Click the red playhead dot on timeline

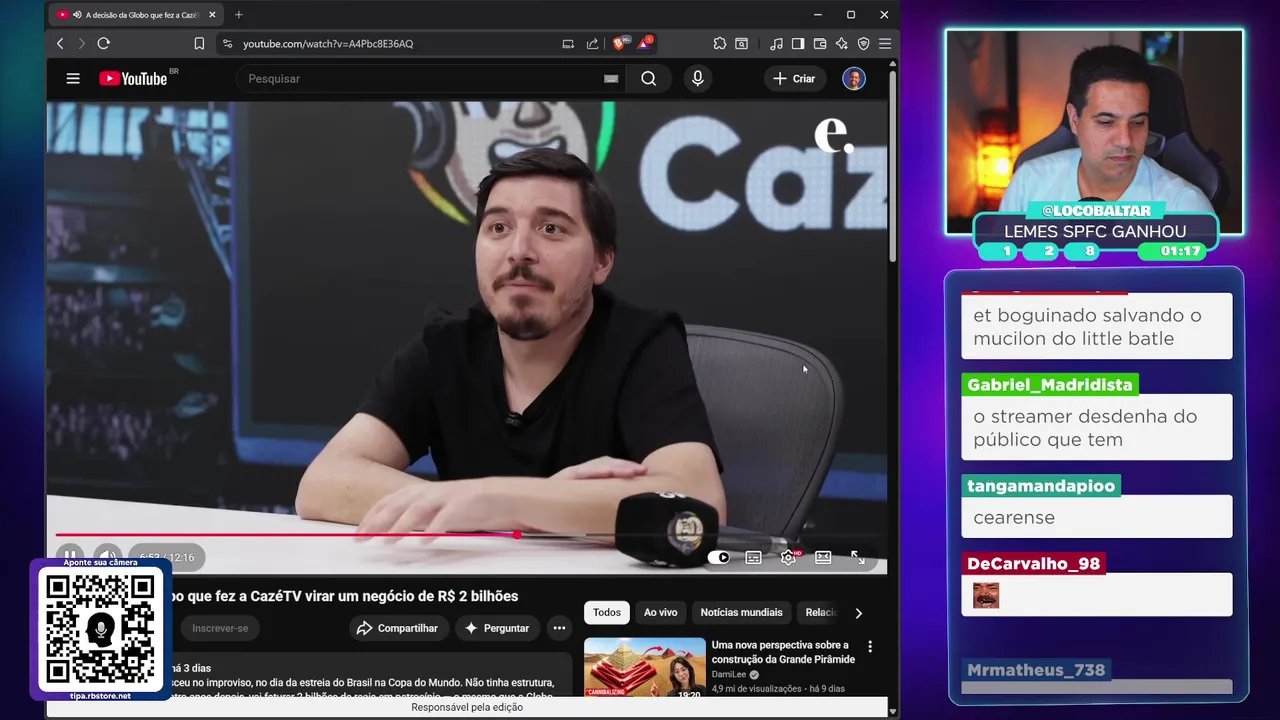click(517, 535)
